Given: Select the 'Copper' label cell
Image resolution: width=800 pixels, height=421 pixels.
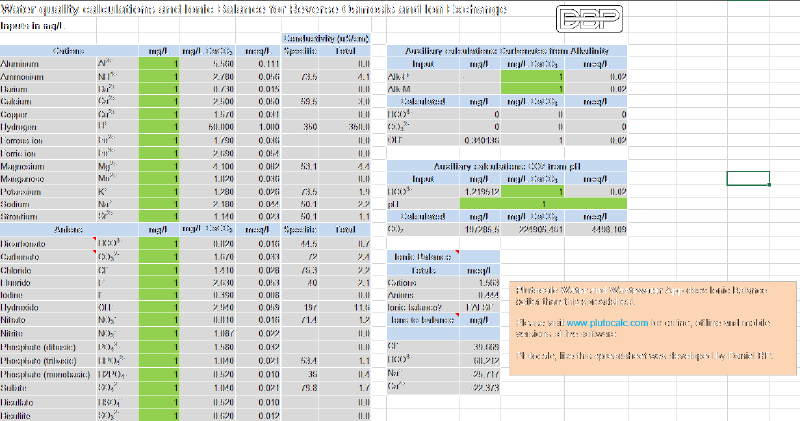Looking at the screenshot, I should (48, 114).
